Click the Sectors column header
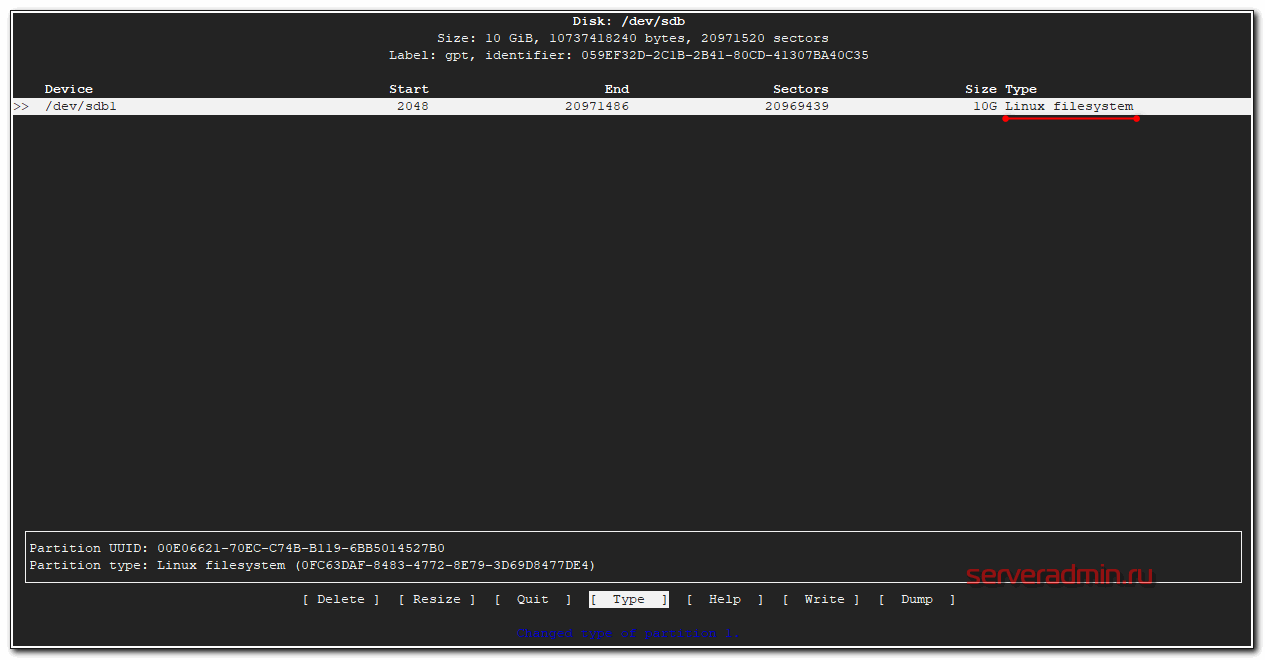 801,89
